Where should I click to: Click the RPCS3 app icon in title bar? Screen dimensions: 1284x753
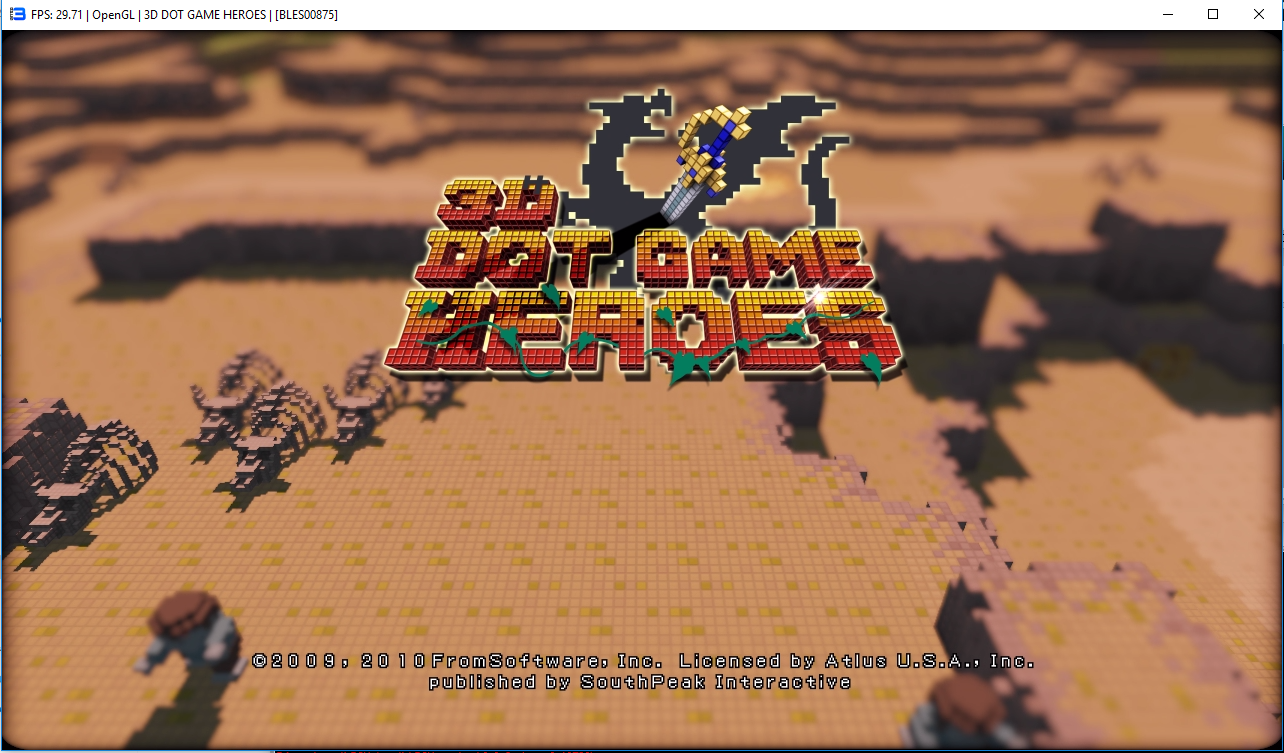pos(16,15)
